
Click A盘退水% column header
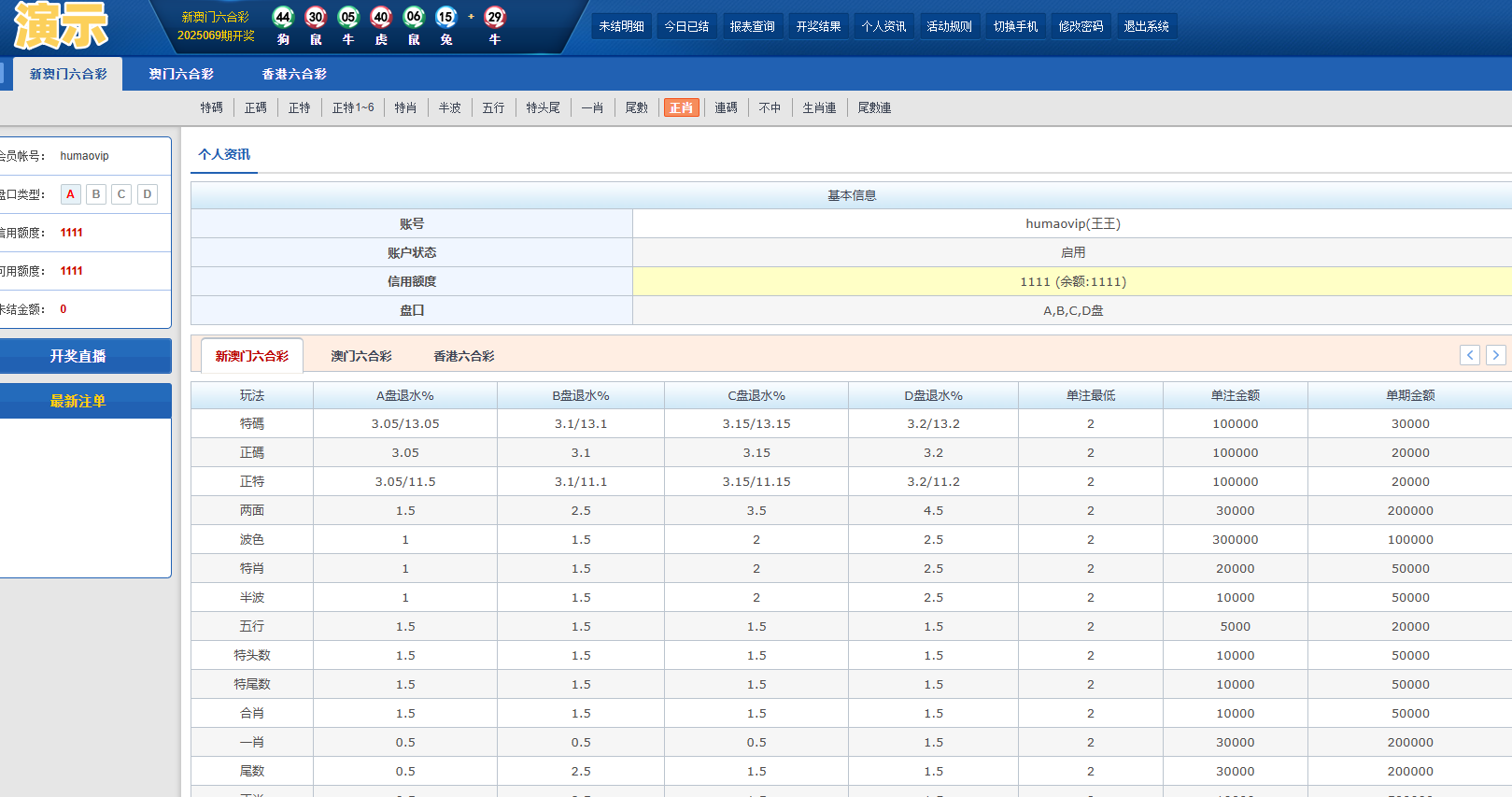point(405,395)
